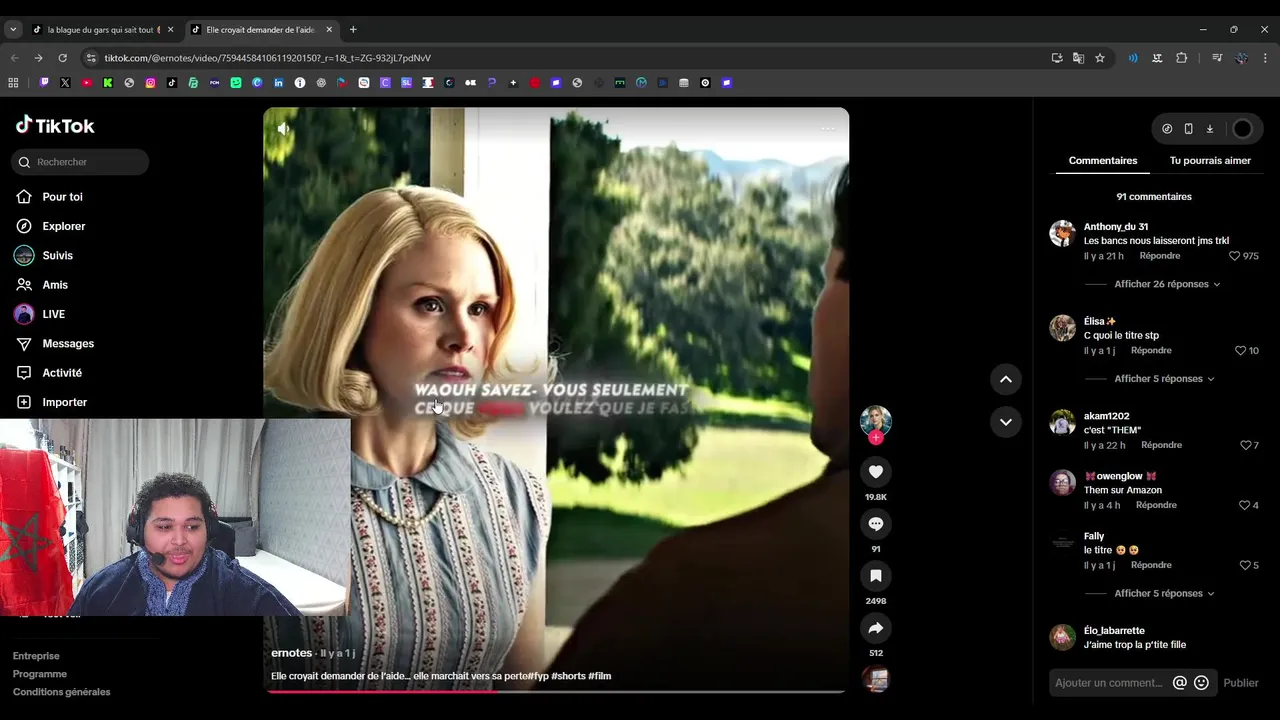The width and height of the screenshot is (1280, 720).
Task: Reply to akam1202's comment
Action: click(1161, 445)
